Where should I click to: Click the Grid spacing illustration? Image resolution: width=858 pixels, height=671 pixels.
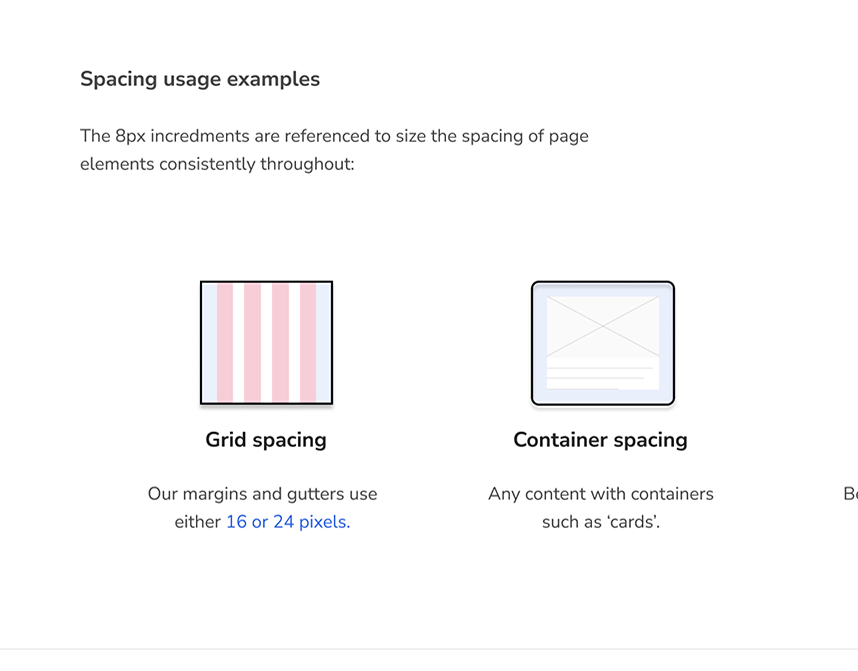pyautogui.click(x=266, y=343)
